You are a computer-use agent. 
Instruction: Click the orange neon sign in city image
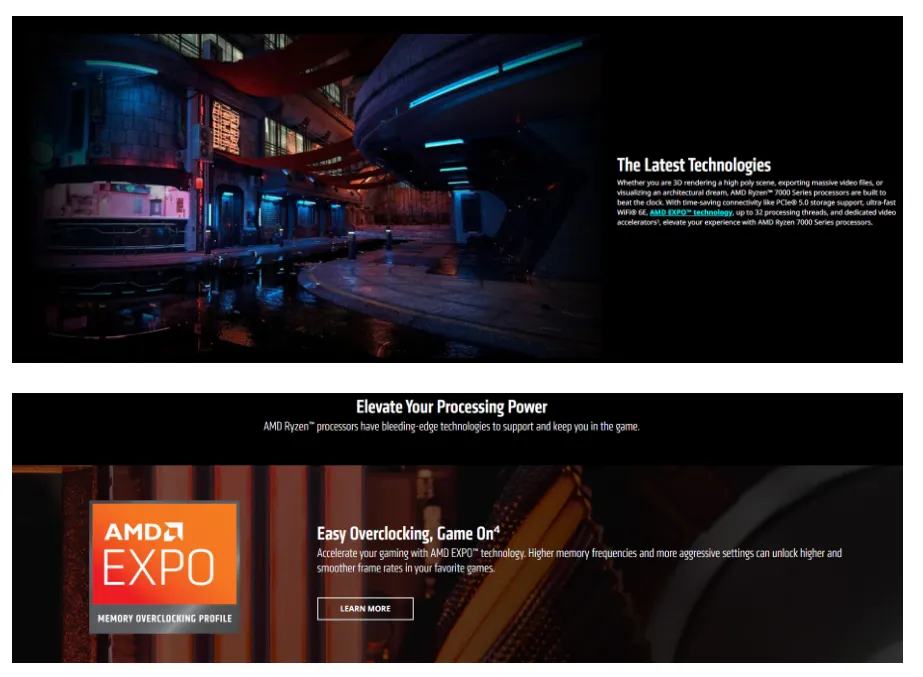coord(225,126)
